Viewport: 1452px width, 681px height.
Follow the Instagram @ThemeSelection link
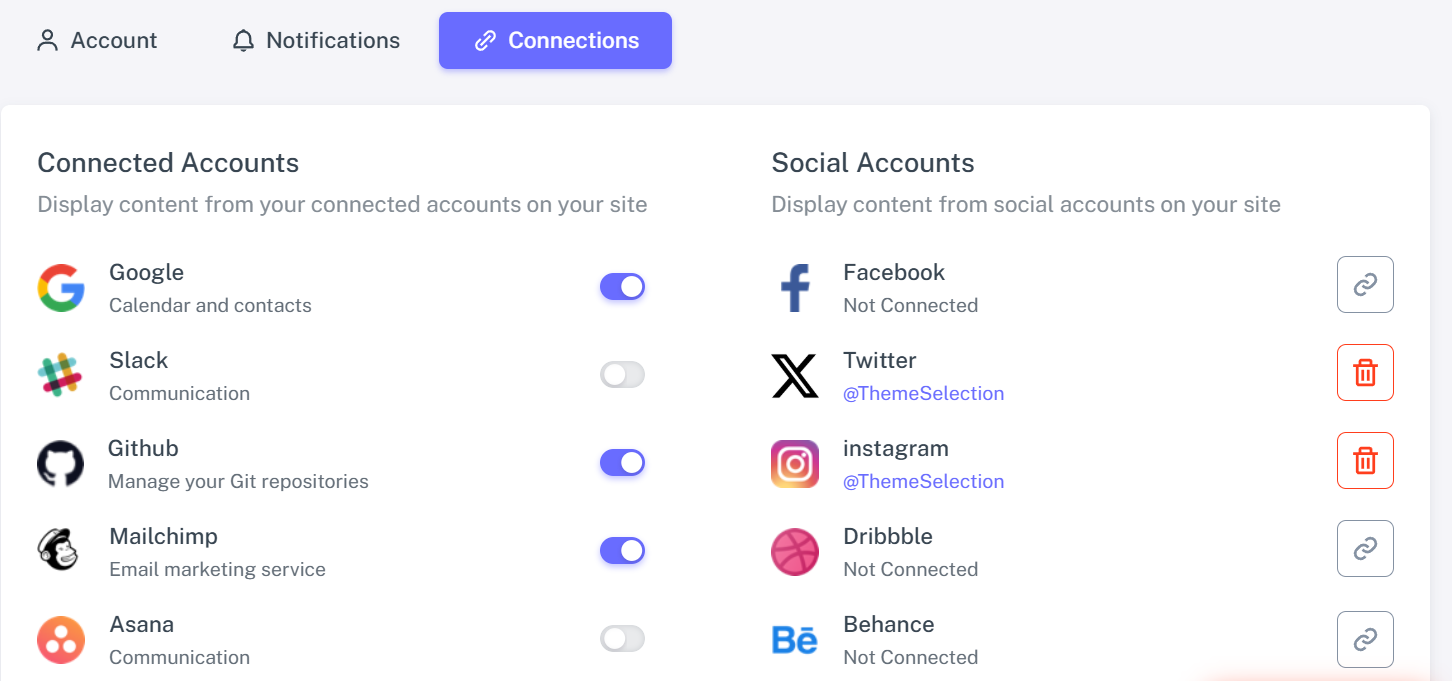[923, 482]
